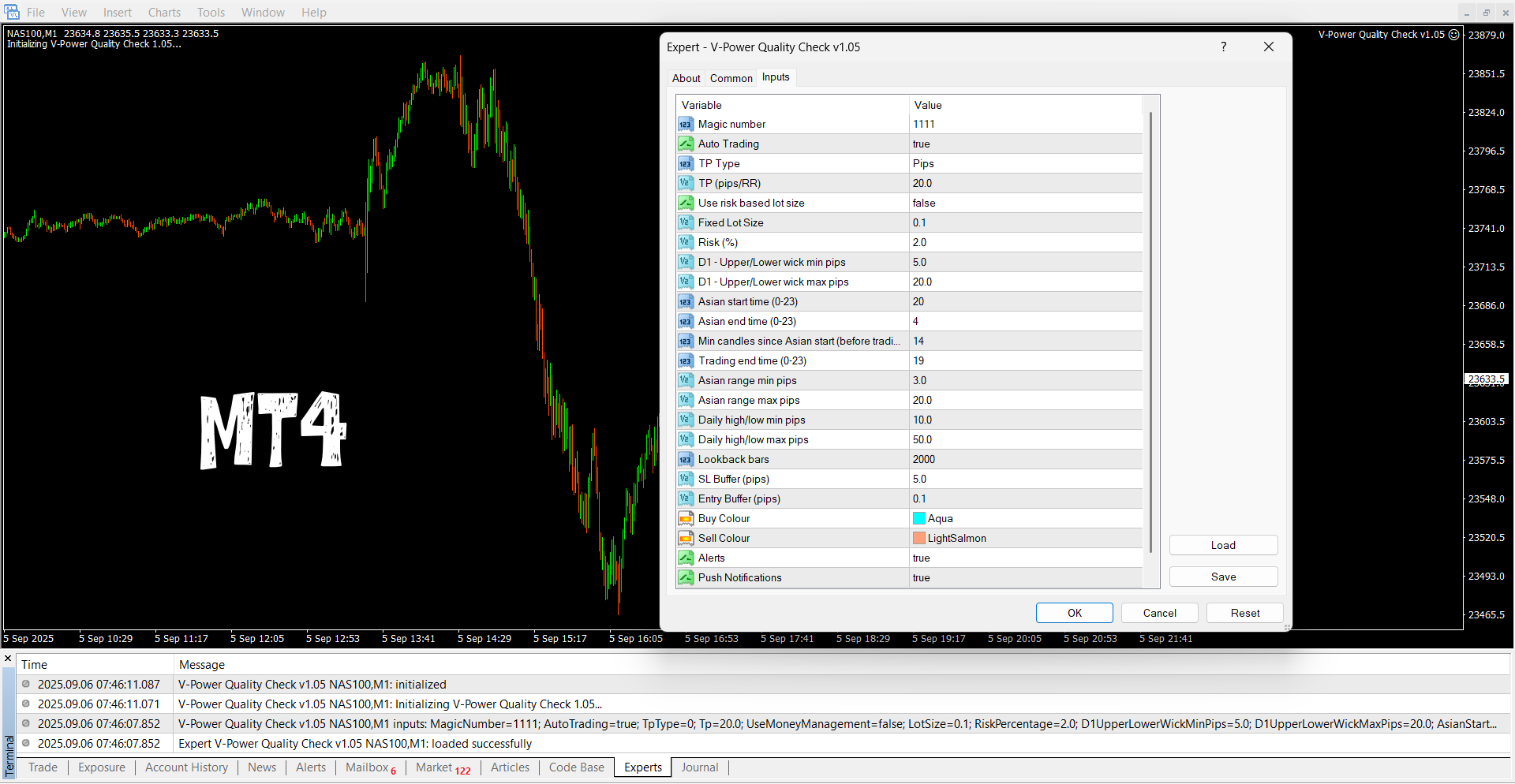
Task: Click the Load button
Action: 1223,545
